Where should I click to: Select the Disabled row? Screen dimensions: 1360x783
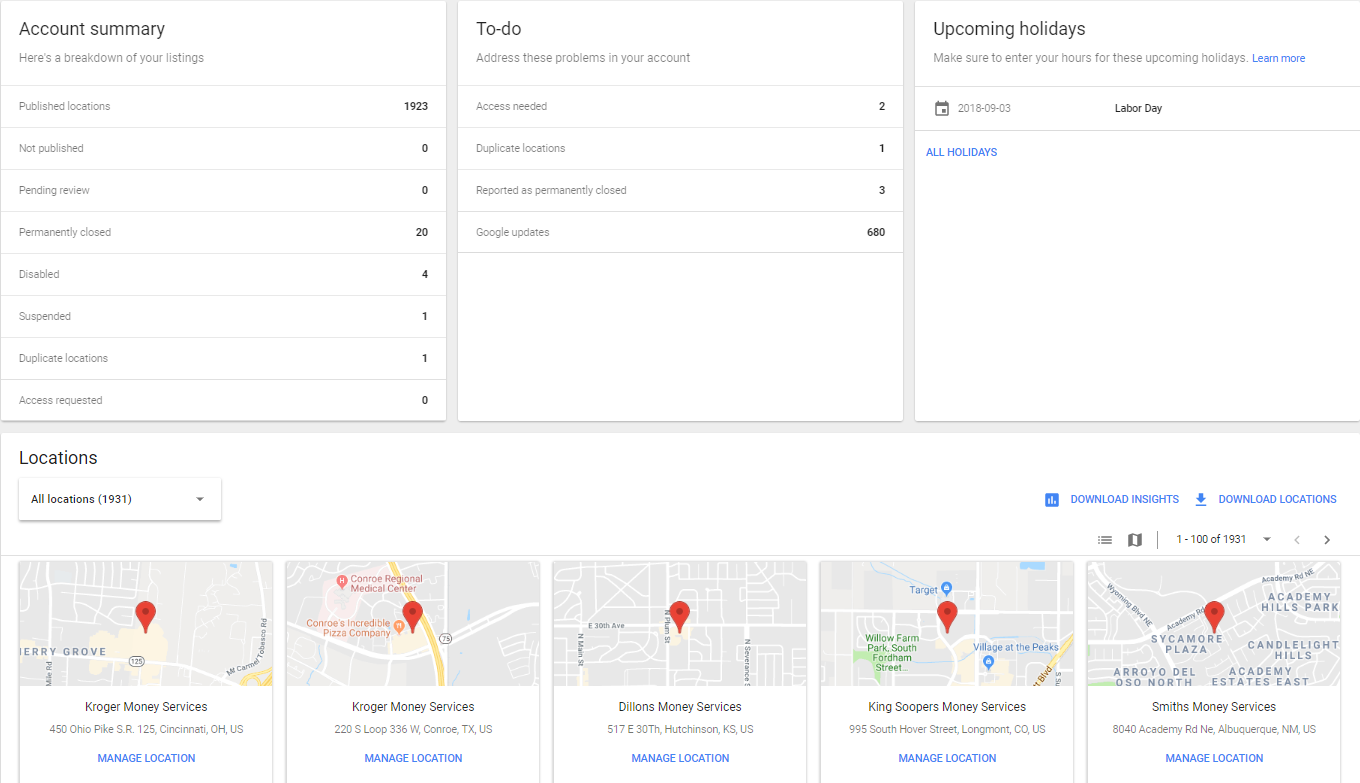(x=223, y=274)
